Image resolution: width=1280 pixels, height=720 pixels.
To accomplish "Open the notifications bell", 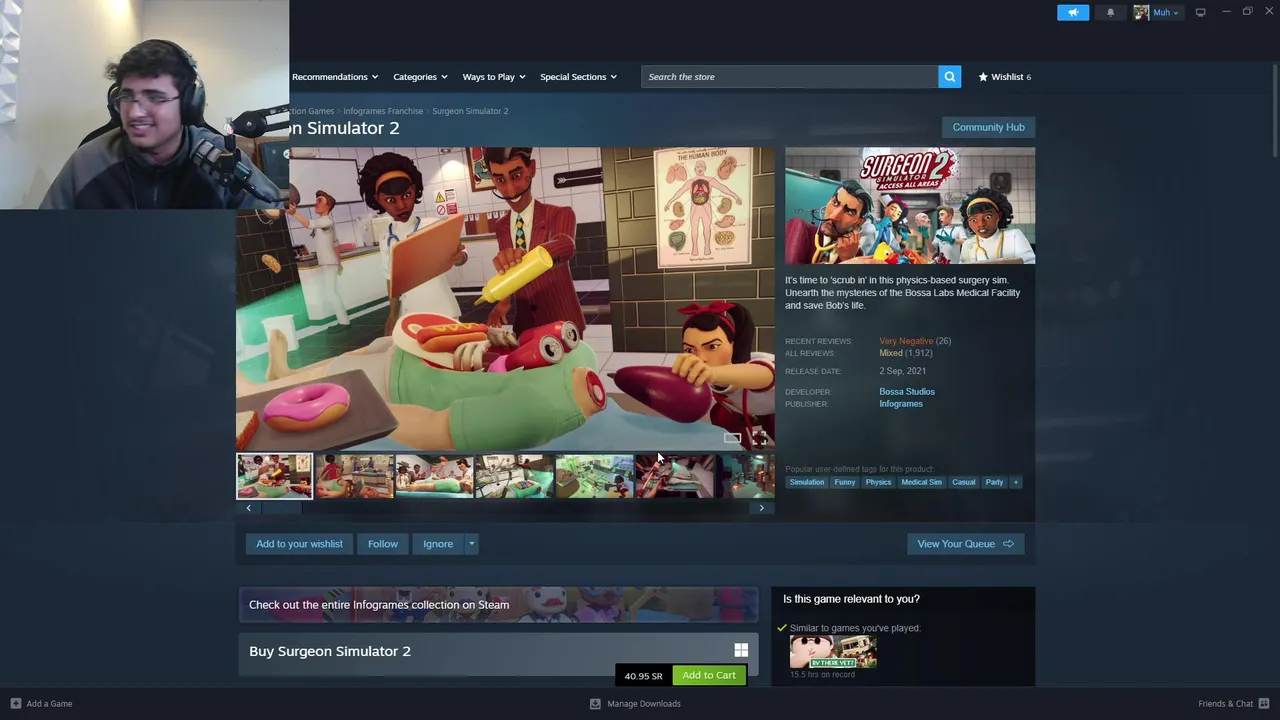I will (x=1110, y=12).
